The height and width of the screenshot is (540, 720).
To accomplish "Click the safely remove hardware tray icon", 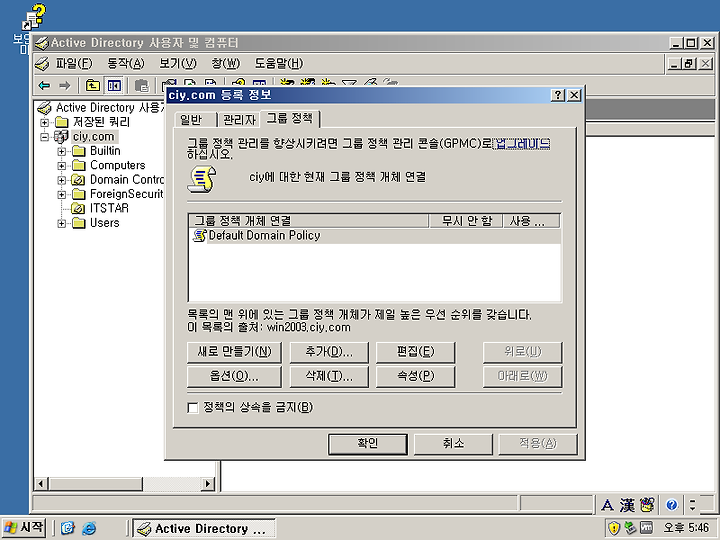I will pyautogui.click(x=630, y=528).
